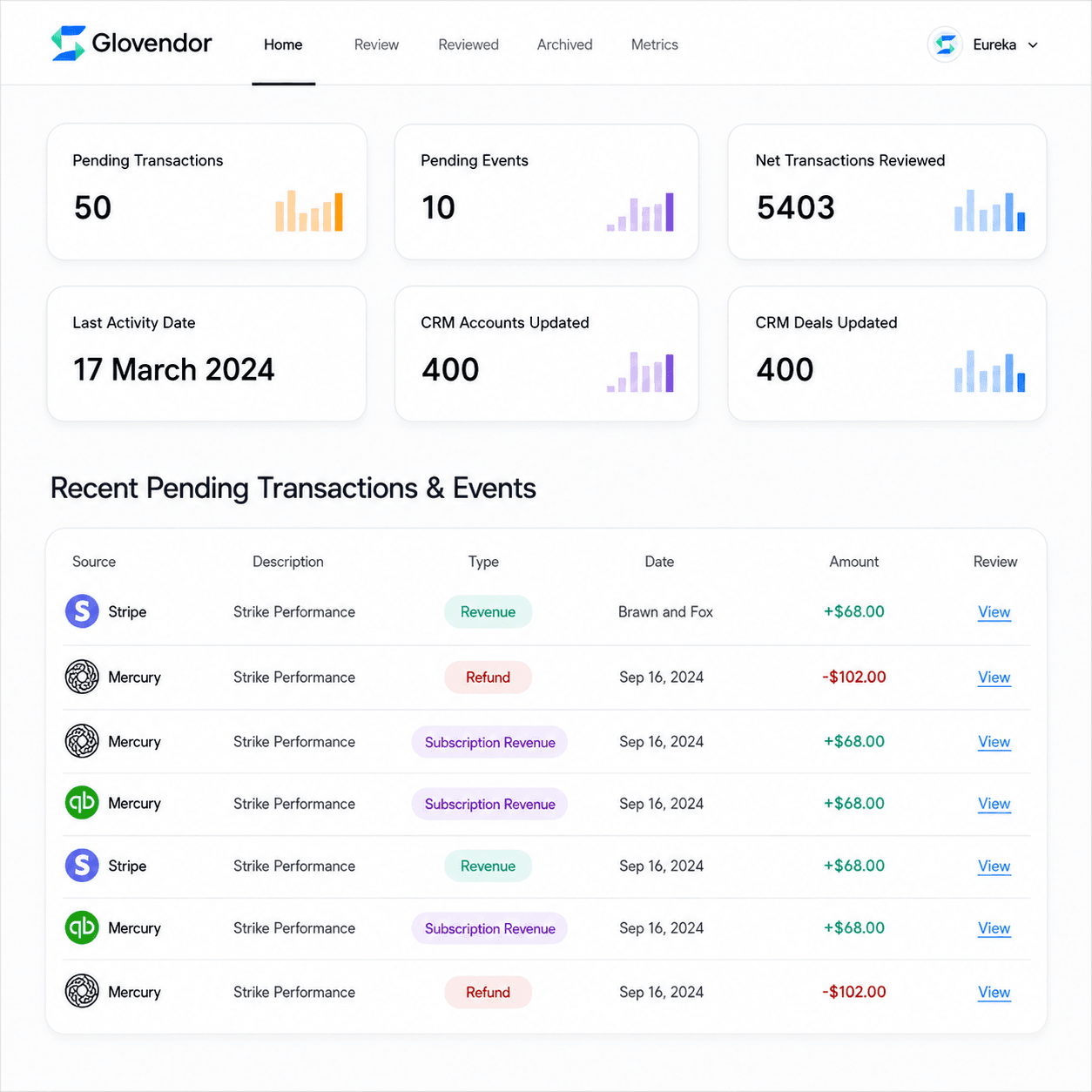Click the Revenue badge in Brawn and Fox row
The image size is (1092, 1092).
click(x=488, y=612)
